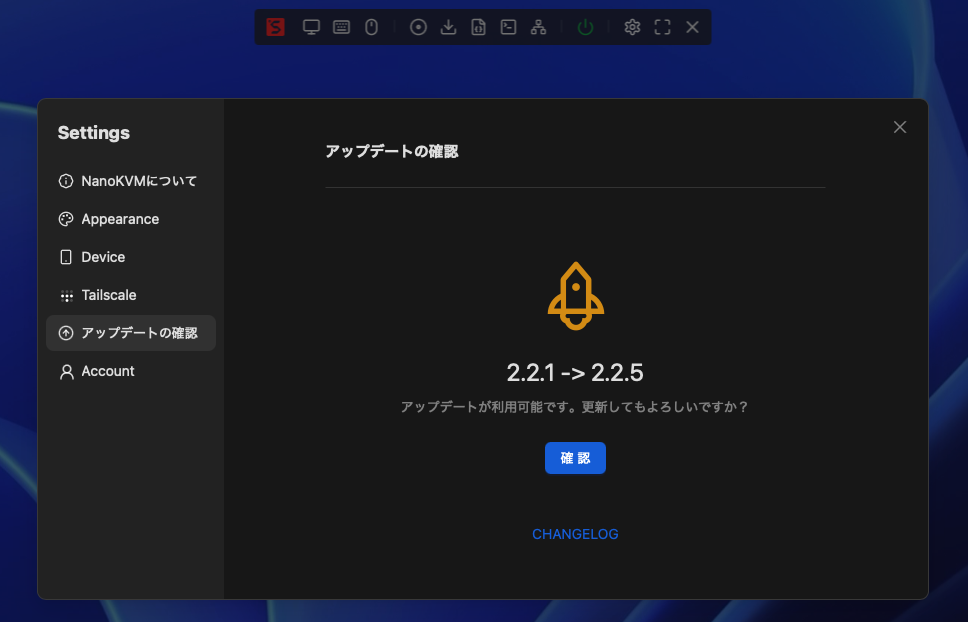Open the CHANGELOG link

tap(575, 534)
